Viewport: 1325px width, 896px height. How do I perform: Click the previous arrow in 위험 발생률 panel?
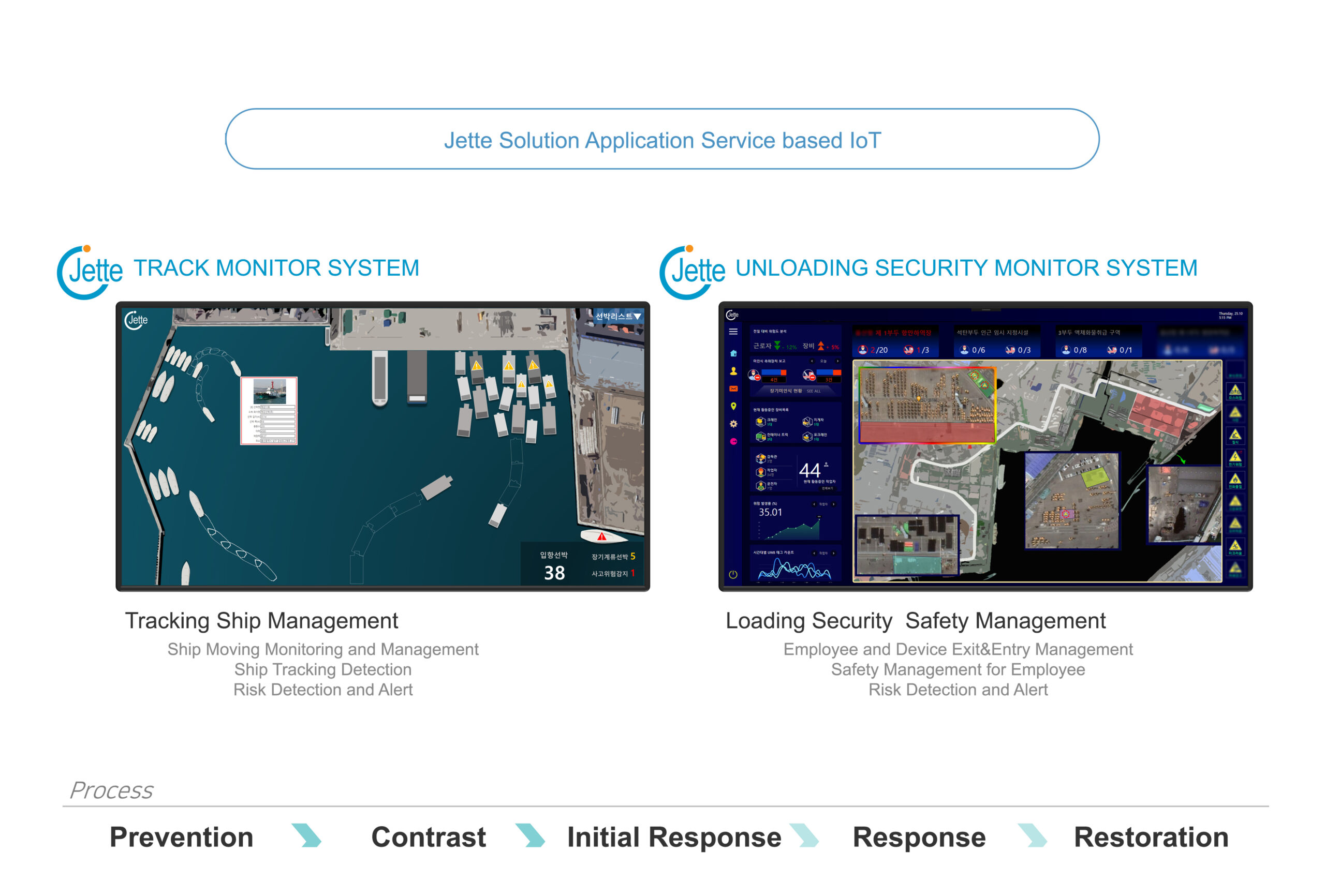pyautogui.click(x=814, y=504)
